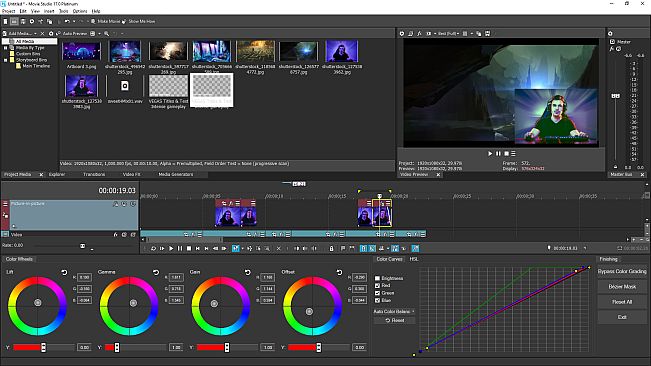The image size is (651, 366).
Task: Click the media search magnifier icon
Action: pos(107,33)
